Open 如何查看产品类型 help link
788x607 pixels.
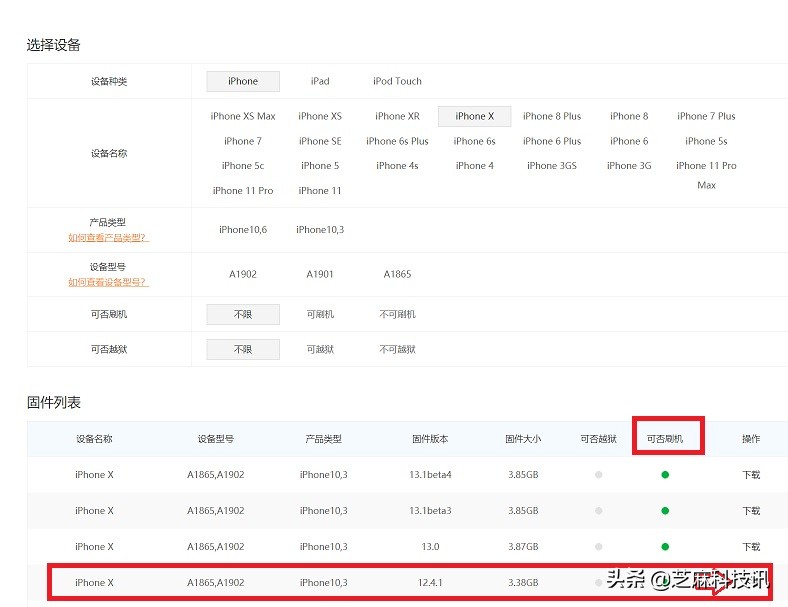tap(108, 238)
